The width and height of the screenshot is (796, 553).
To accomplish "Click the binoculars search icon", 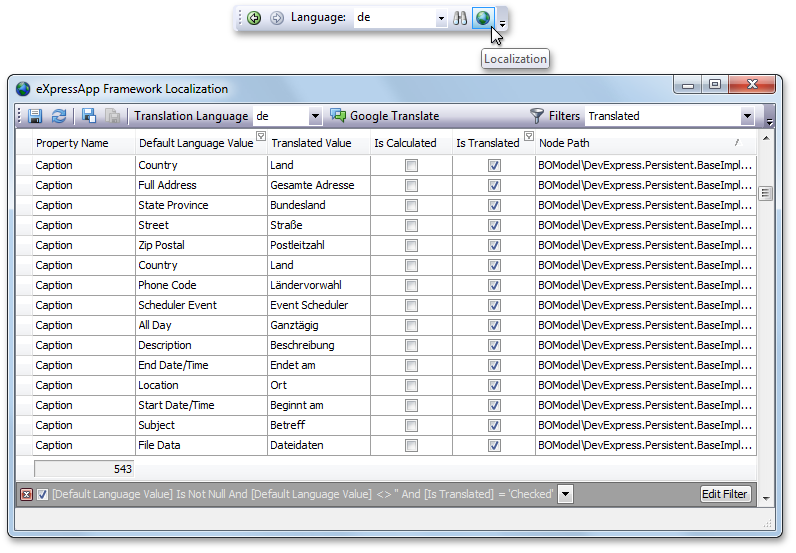I will (x=460, y=18).
